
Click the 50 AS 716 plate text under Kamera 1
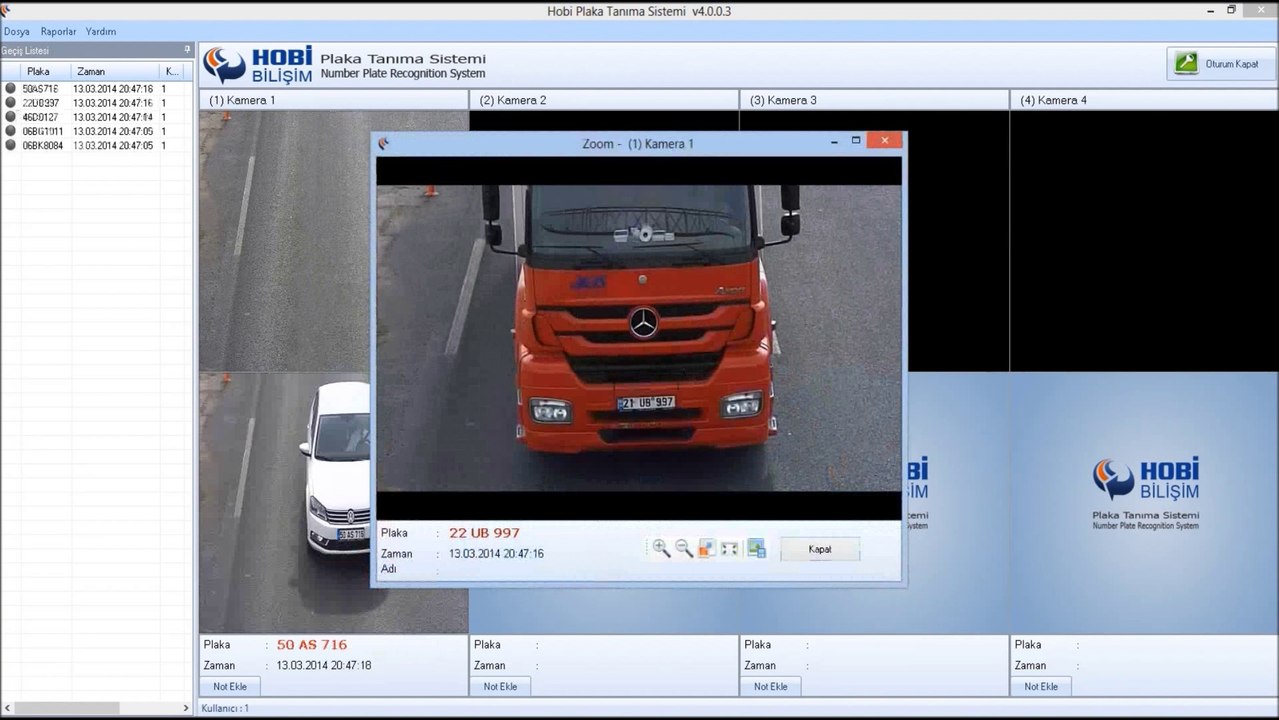pos(312,645)
